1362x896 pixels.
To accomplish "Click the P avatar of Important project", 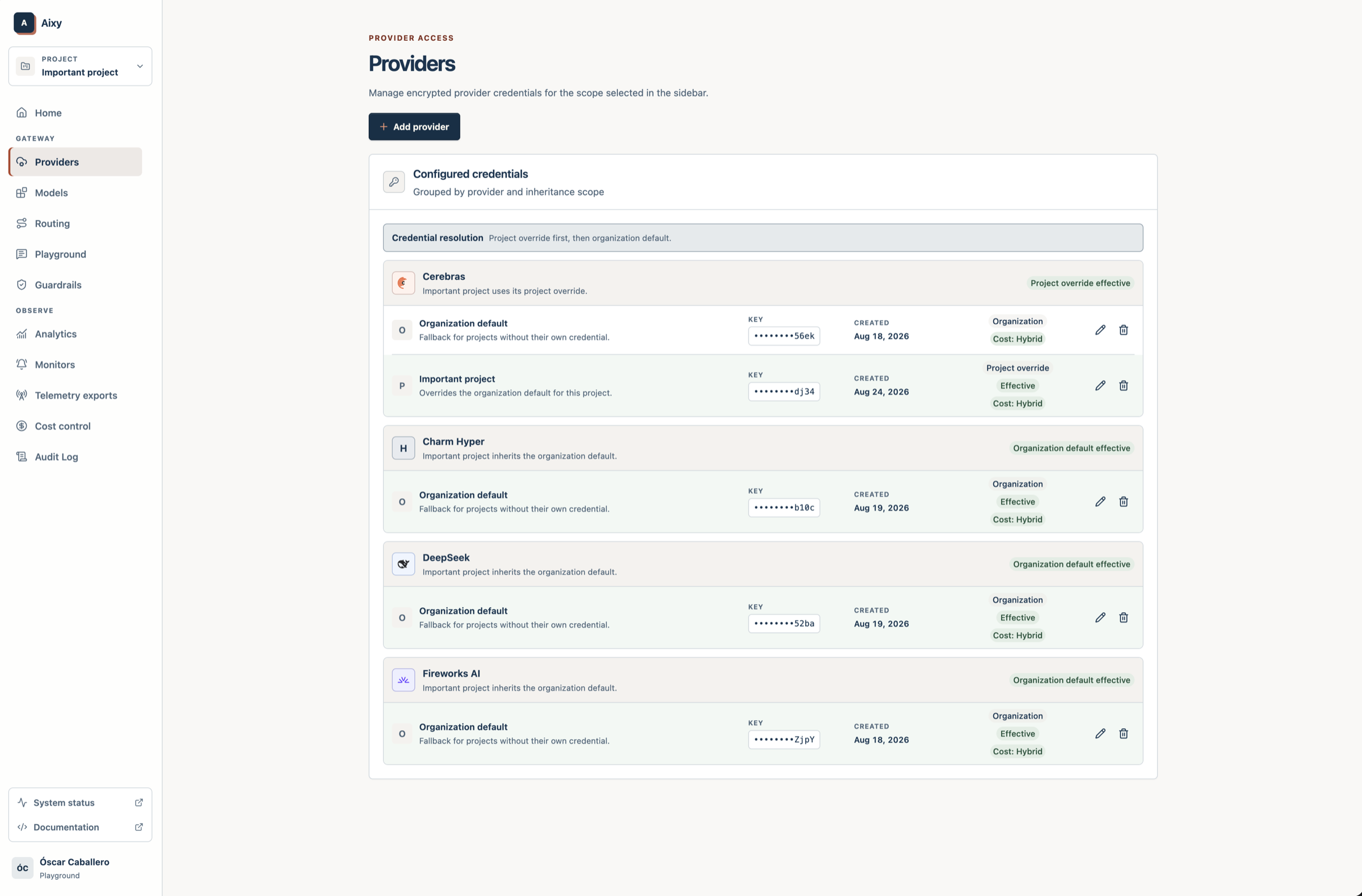I will tap(402, 386).
